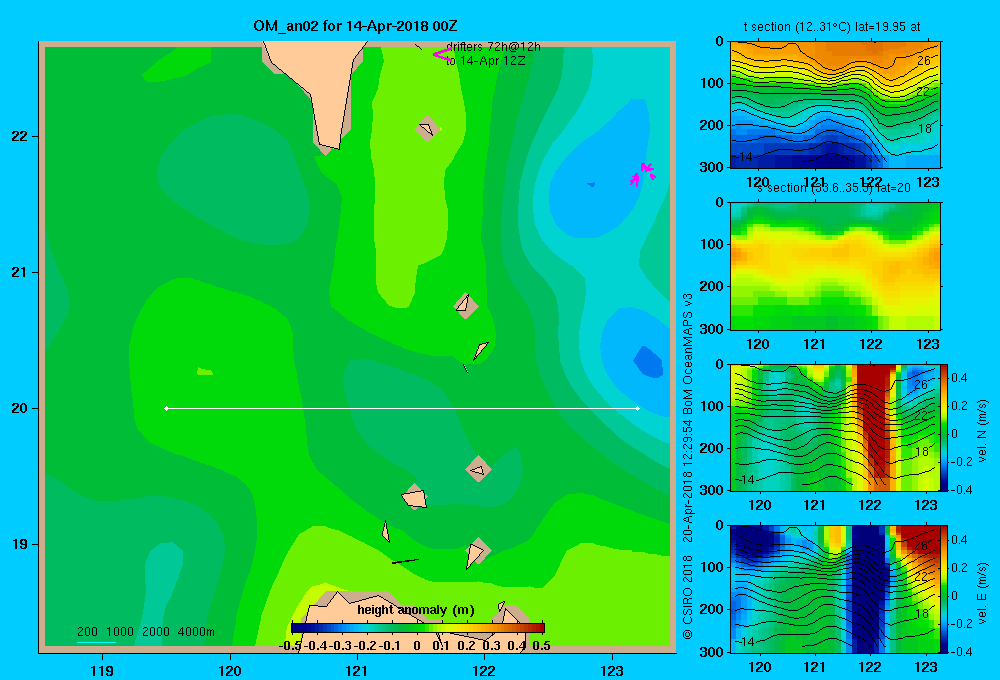The width and height of the screenshot is (1000, 680).
Task: Click depth label 300 on salinity section axis
Action: pos(714,329)
